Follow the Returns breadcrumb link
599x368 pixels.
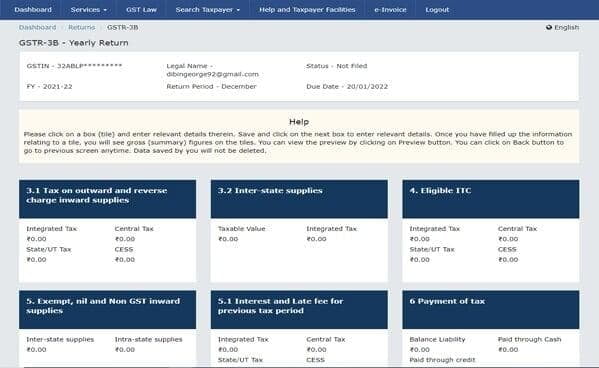coord(81,27)
